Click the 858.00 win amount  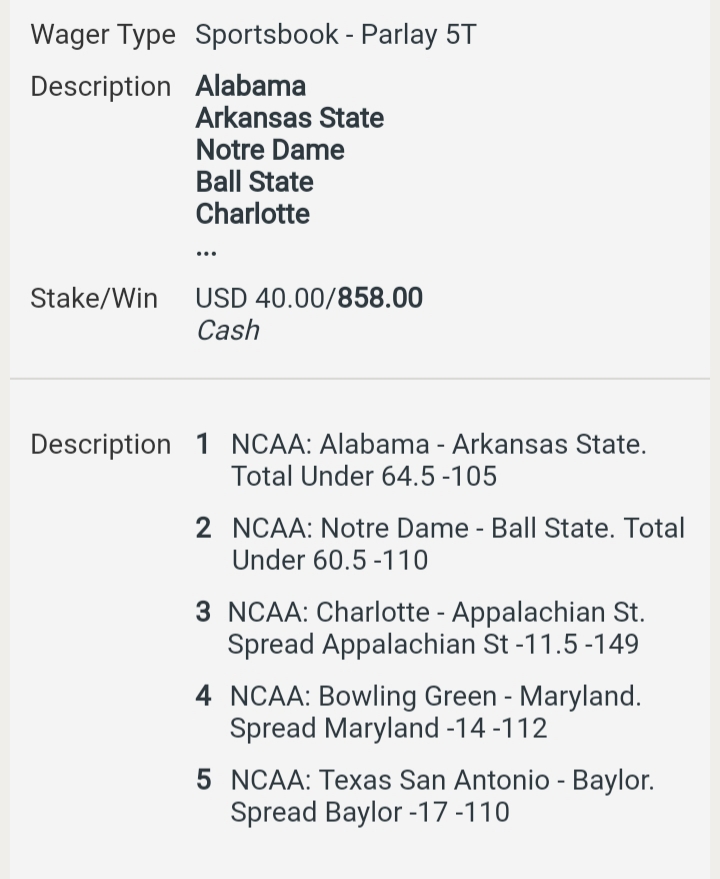pyautogui.click(x=380, y=298)
